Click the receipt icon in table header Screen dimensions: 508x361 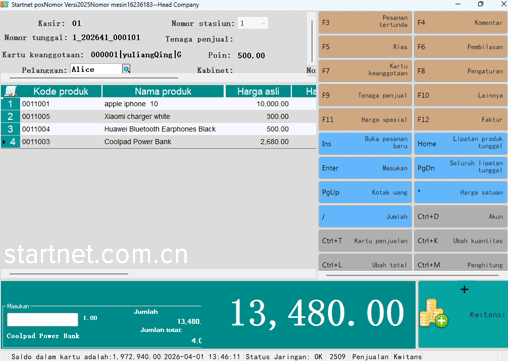(11, 91)
